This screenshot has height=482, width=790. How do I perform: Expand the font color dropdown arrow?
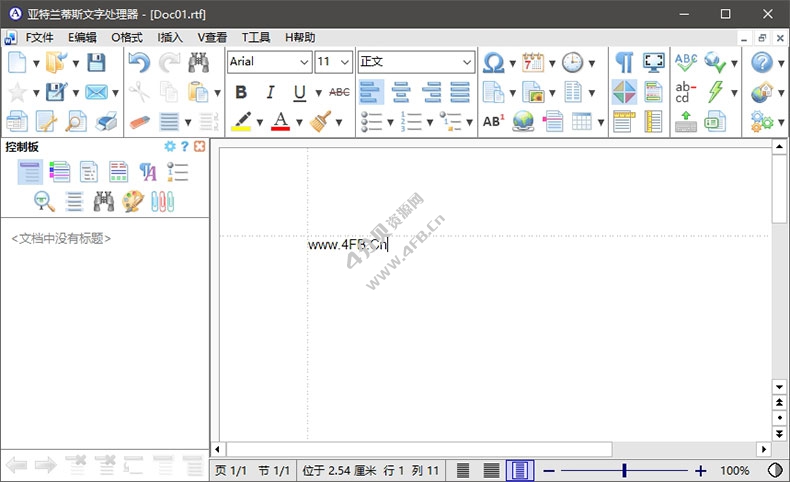coord(299,122)
